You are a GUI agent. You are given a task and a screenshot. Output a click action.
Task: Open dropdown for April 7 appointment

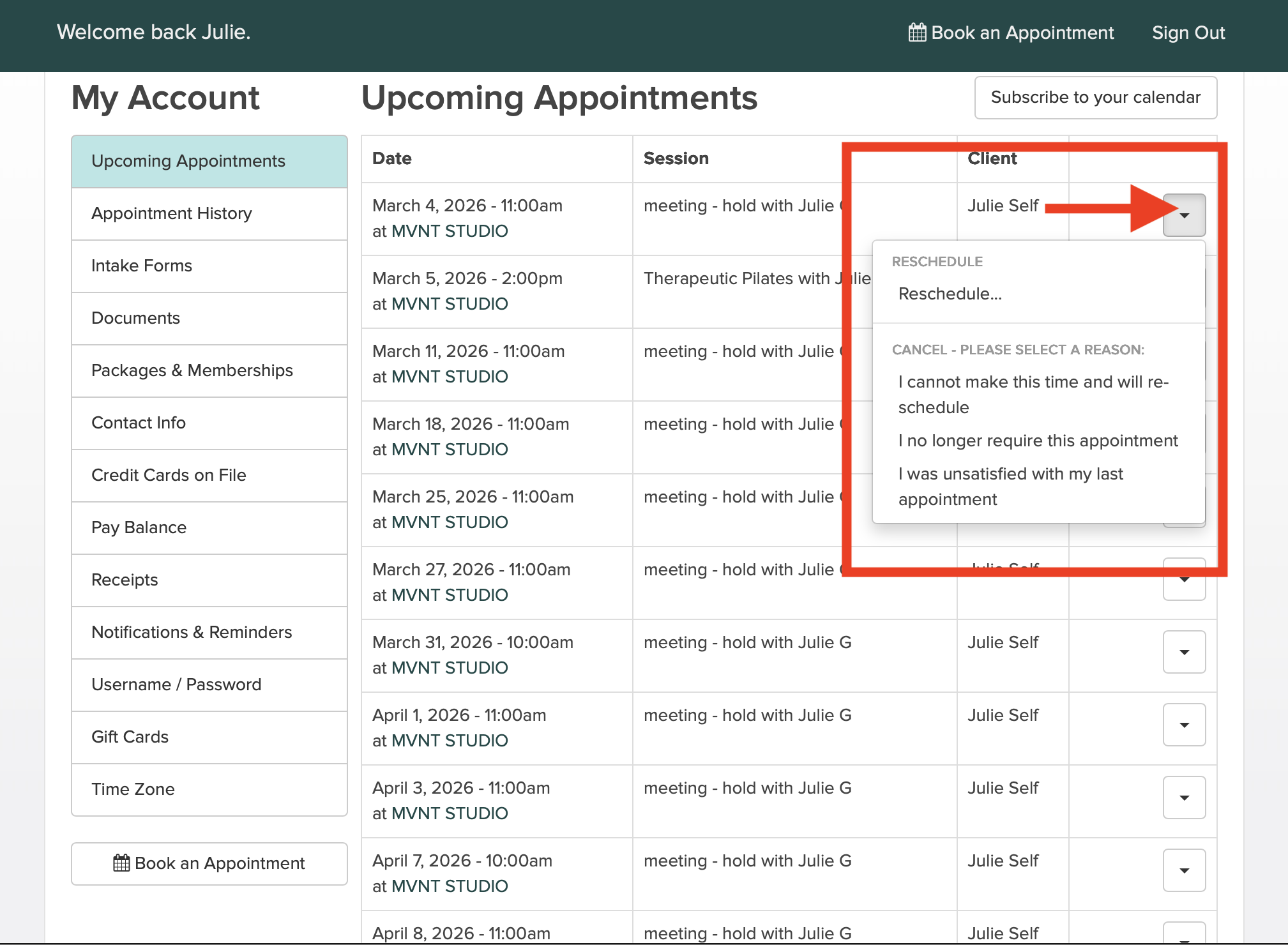[1184, 871]
